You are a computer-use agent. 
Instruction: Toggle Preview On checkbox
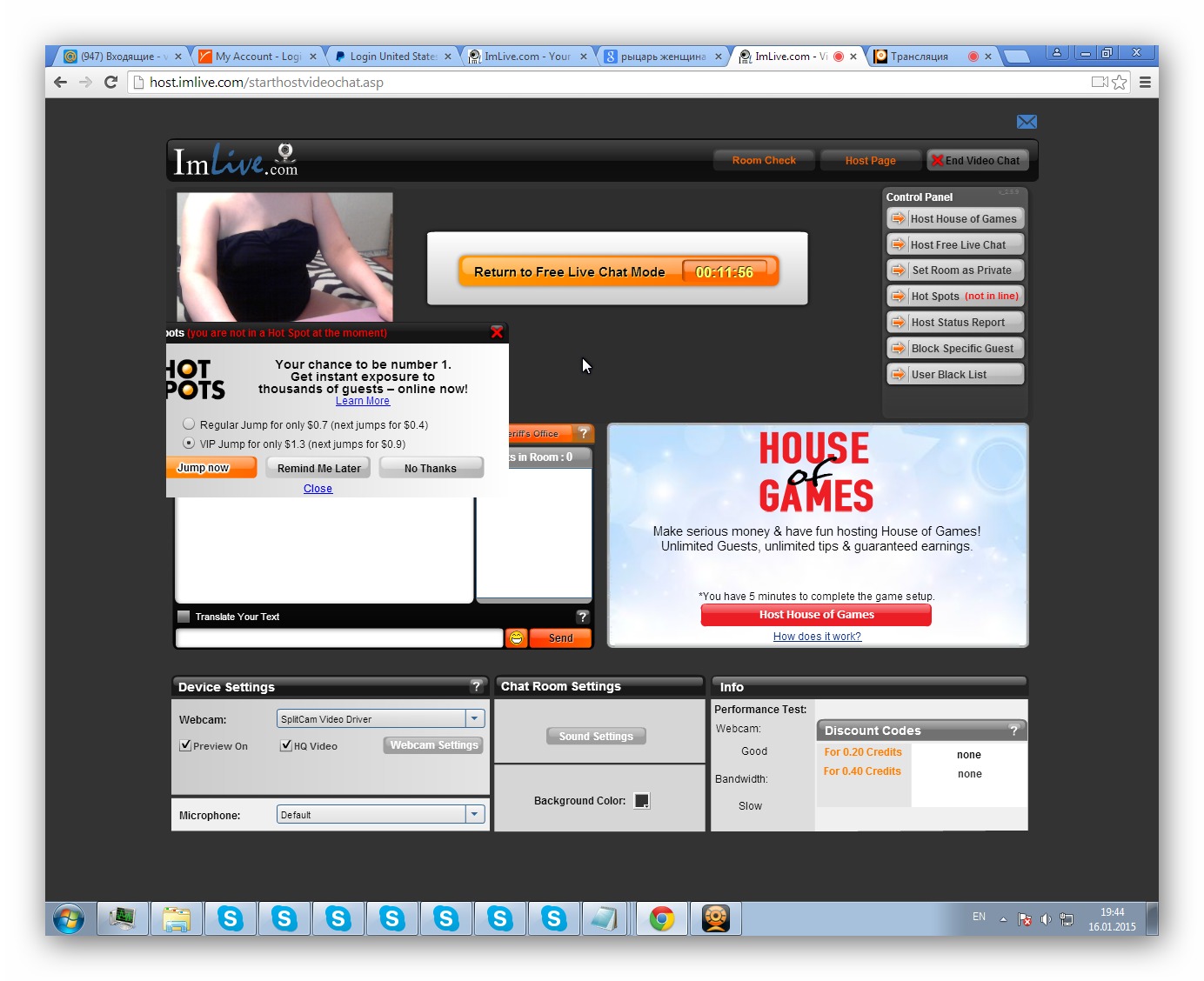[x=185, y=745]
